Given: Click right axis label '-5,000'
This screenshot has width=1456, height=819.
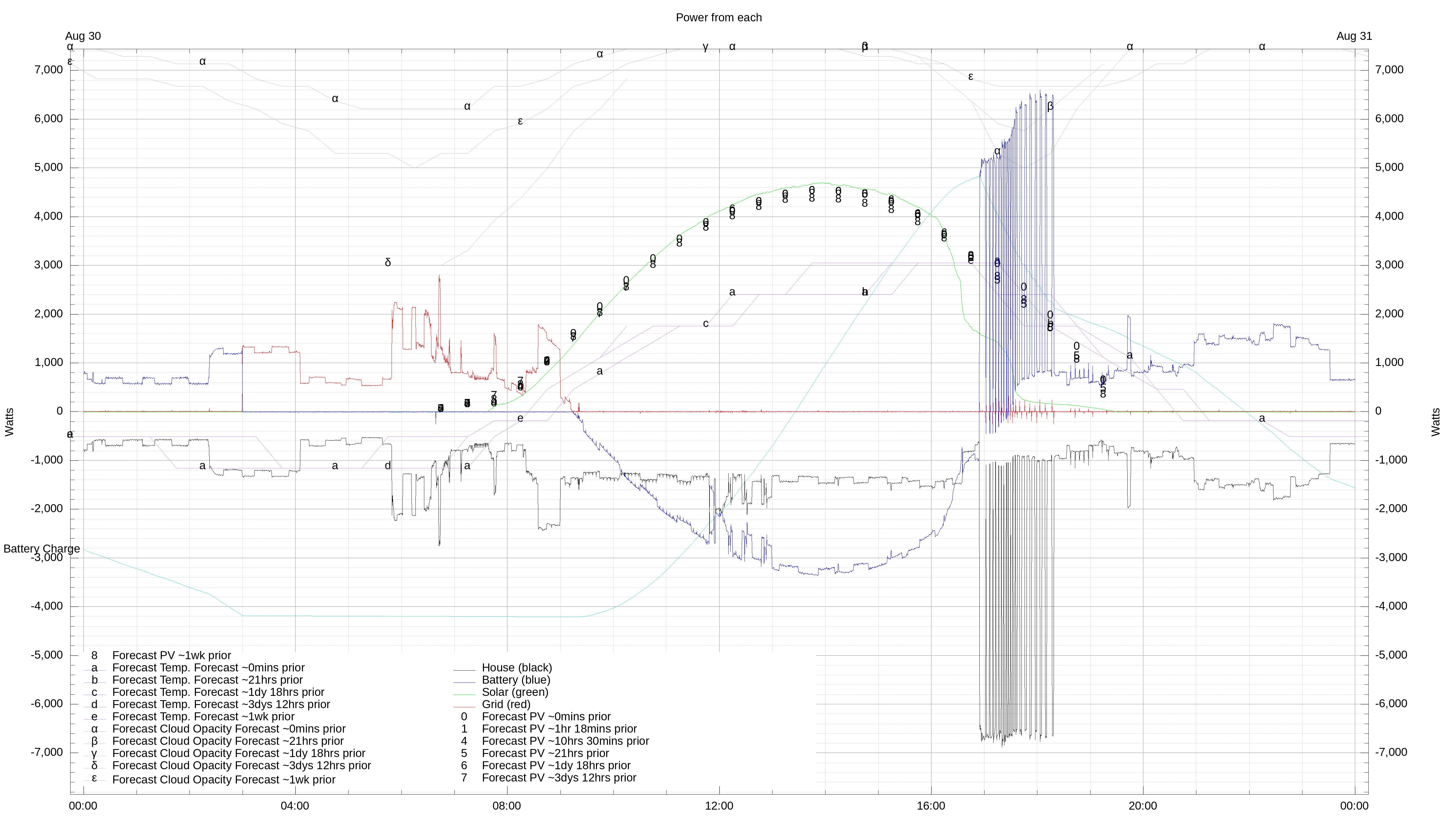Looking at the screenshot, I should pos(1391,655).
